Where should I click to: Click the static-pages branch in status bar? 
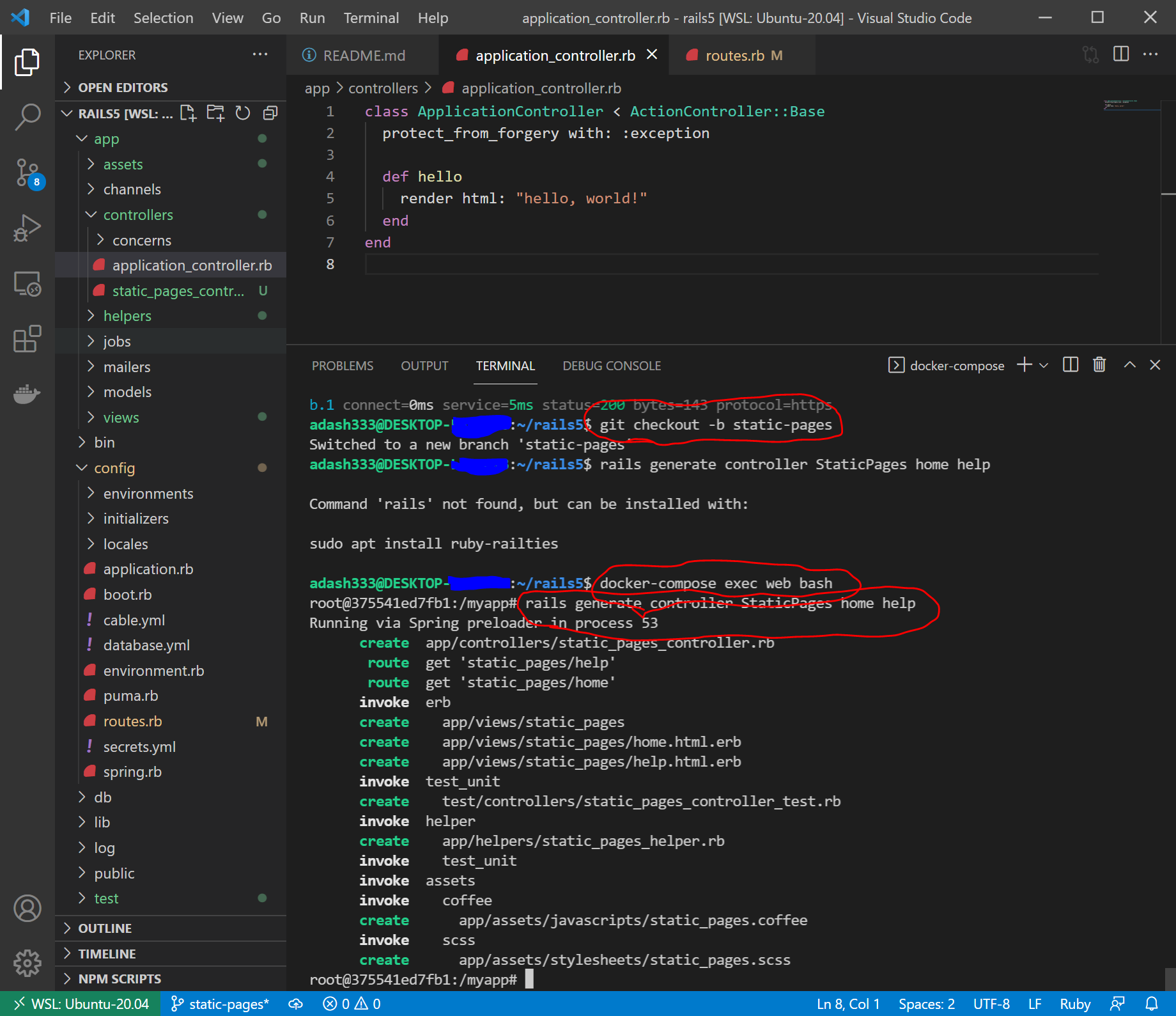(220, 1004)
